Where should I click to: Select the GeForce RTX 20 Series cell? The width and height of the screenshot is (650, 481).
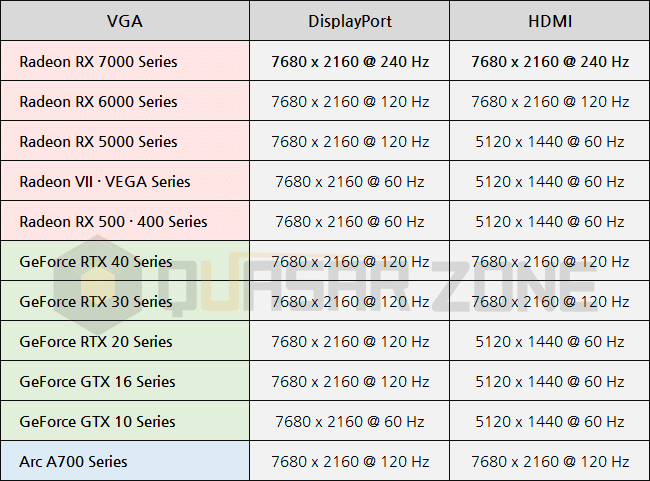125,341
